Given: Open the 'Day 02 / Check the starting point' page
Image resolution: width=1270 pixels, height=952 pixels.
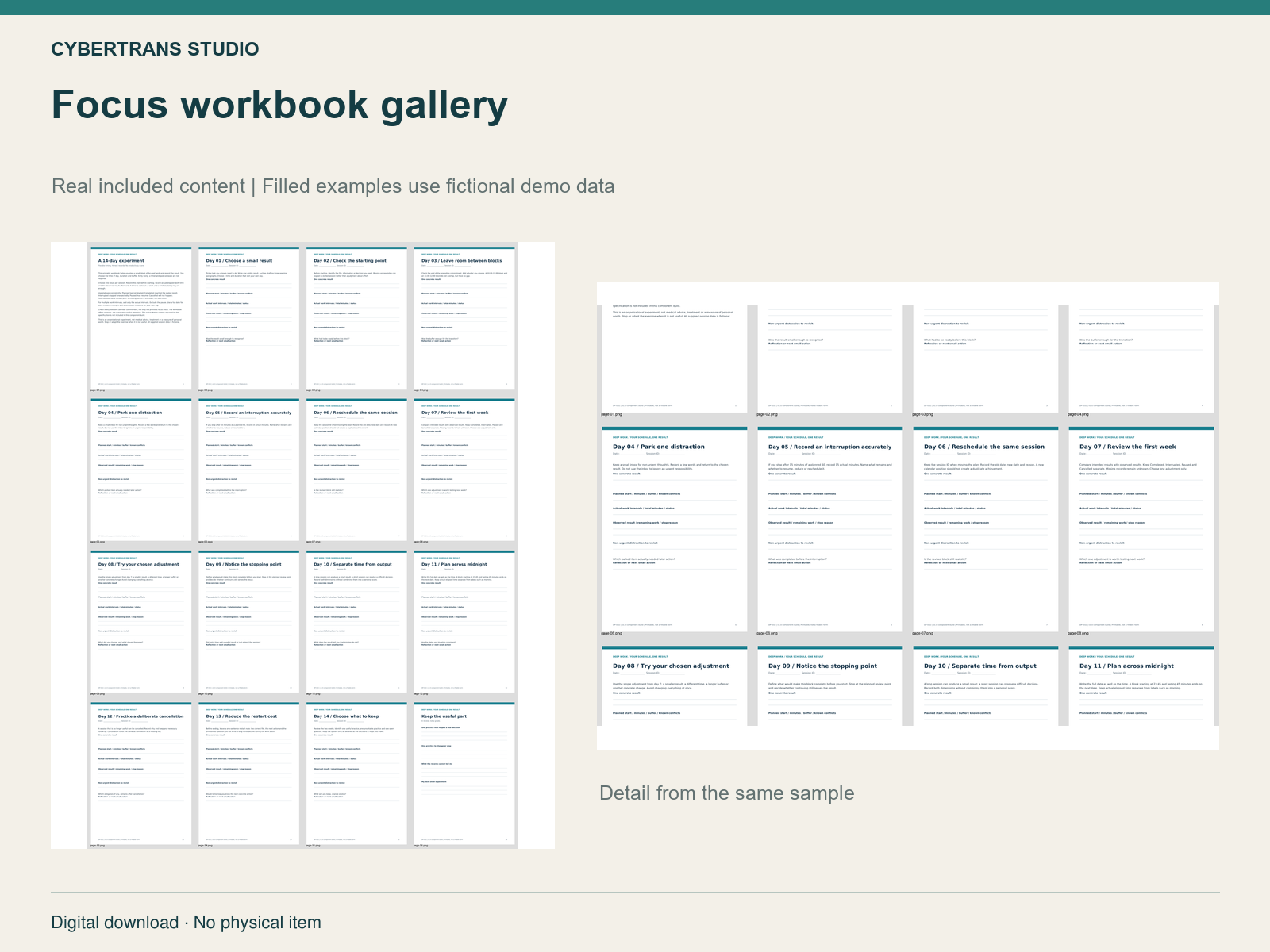Looking at the screenshot, I should pos(356,318).
